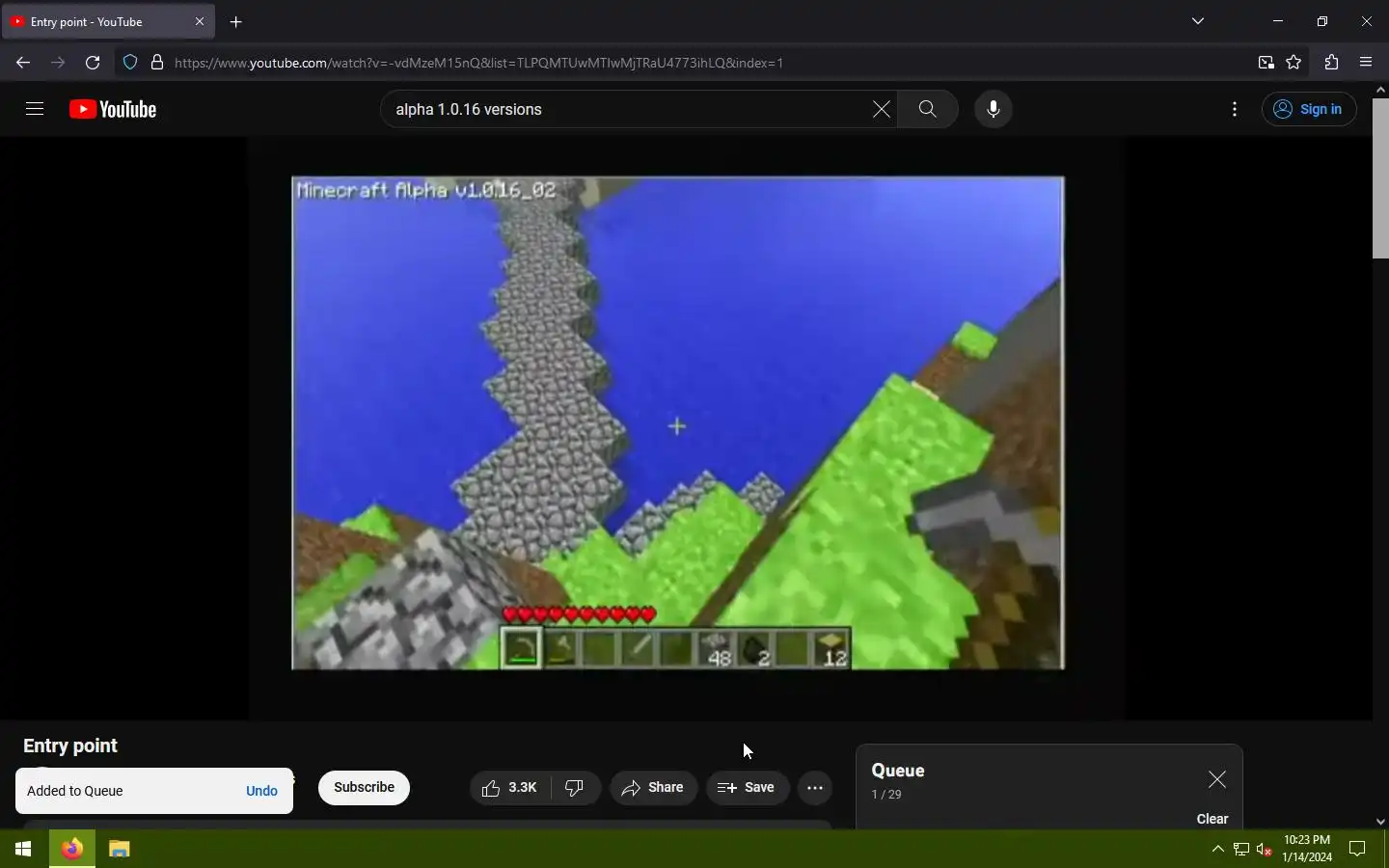Open more actions ellipsis menu
This screenshot has height=868, width=1389.
click(815, 788)
